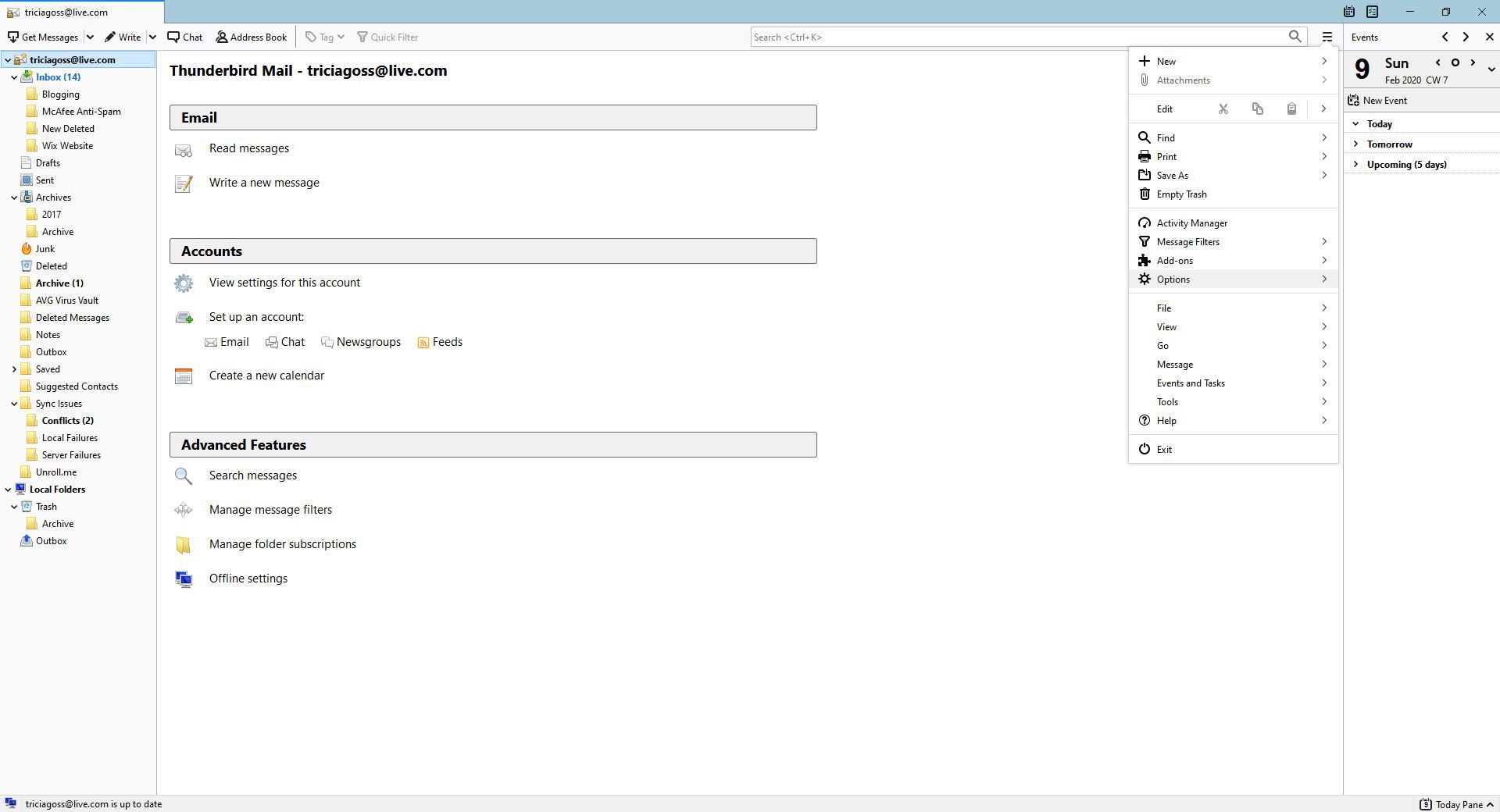Image resolution: width=1500 pixels, height=812 pixels.
Task: Choose Empty Trash from menu
Action: (x=1234, y=194)
